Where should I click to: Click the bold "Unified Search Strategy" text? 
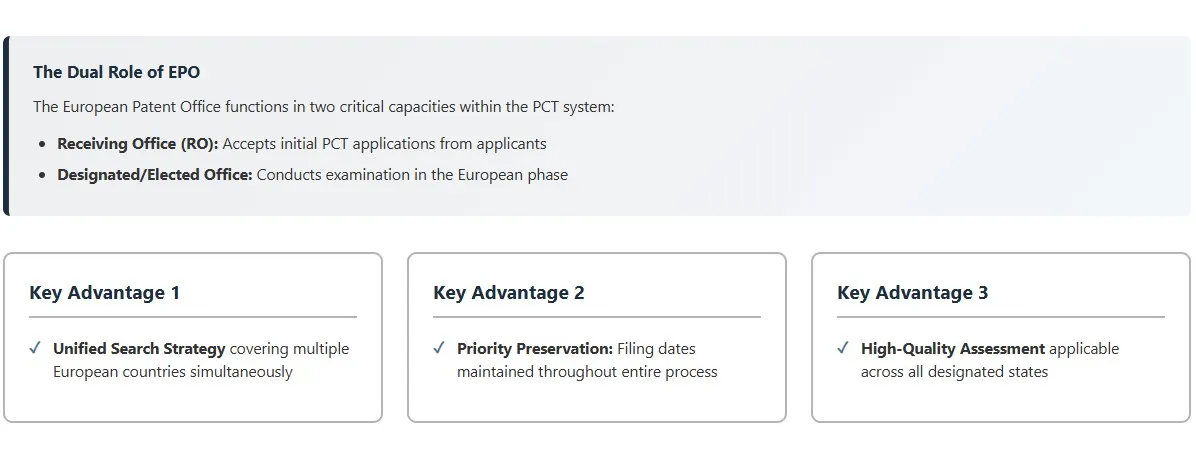139,349
